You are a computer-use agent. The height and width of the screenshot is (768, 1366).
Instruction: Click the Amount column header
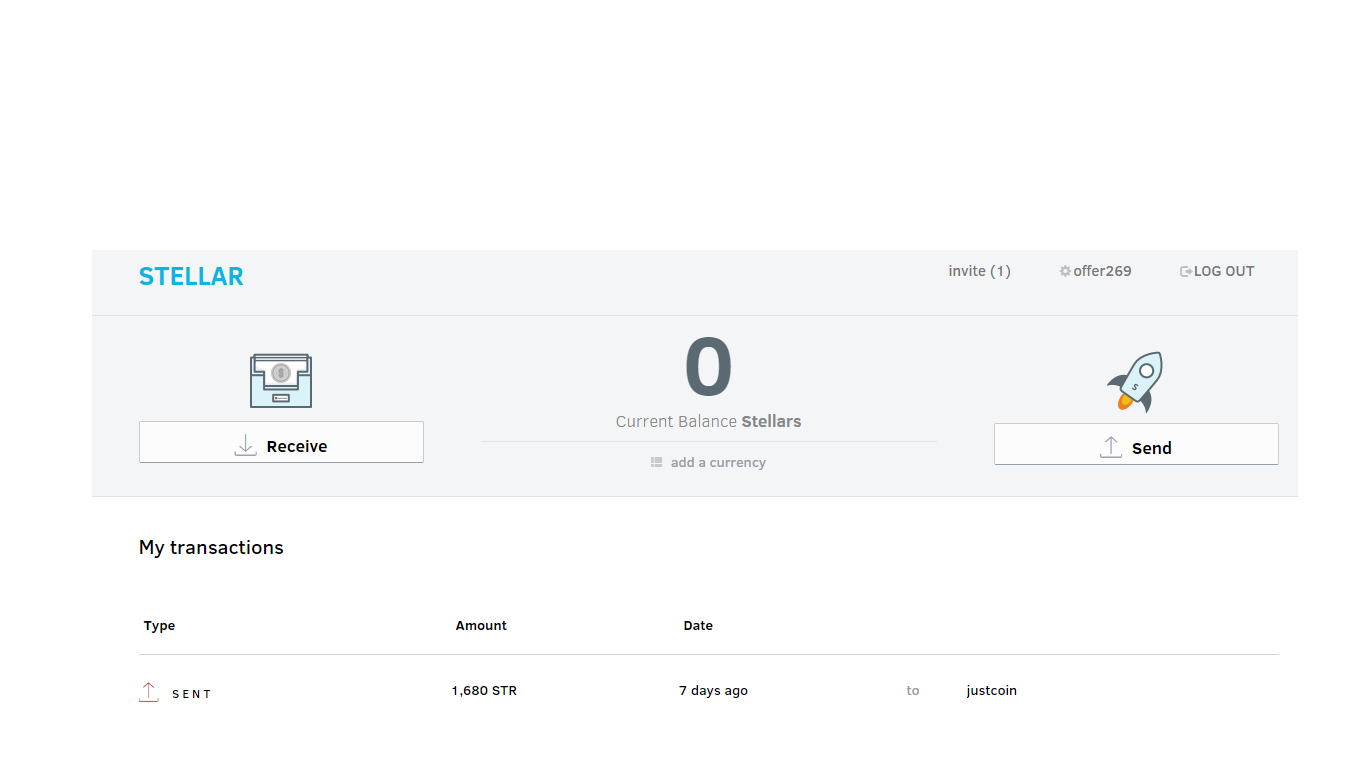481,626
